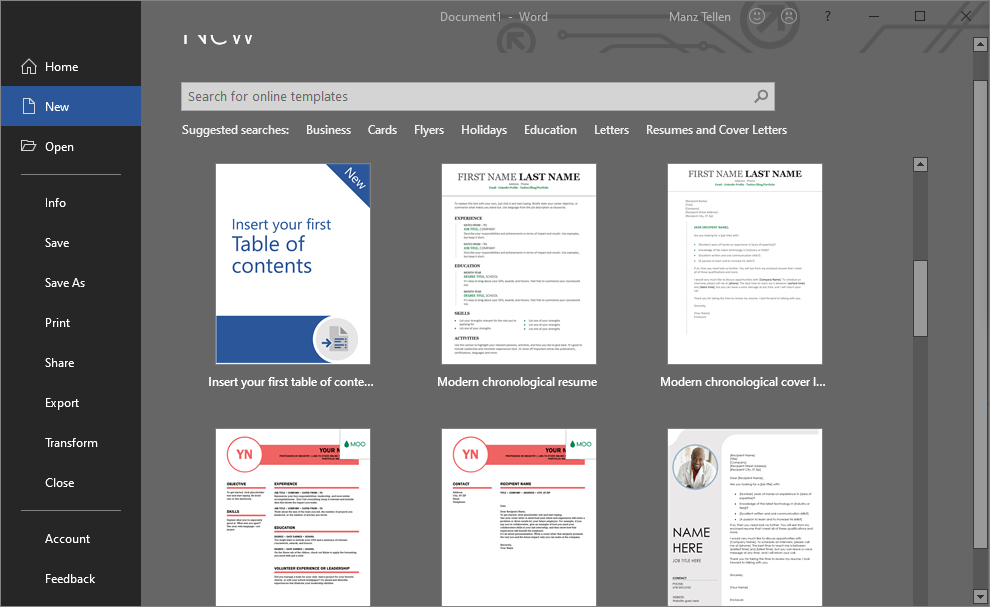Open the Save As menu item
The width and height of the screenshot is (990, 607).
(65, 283)
